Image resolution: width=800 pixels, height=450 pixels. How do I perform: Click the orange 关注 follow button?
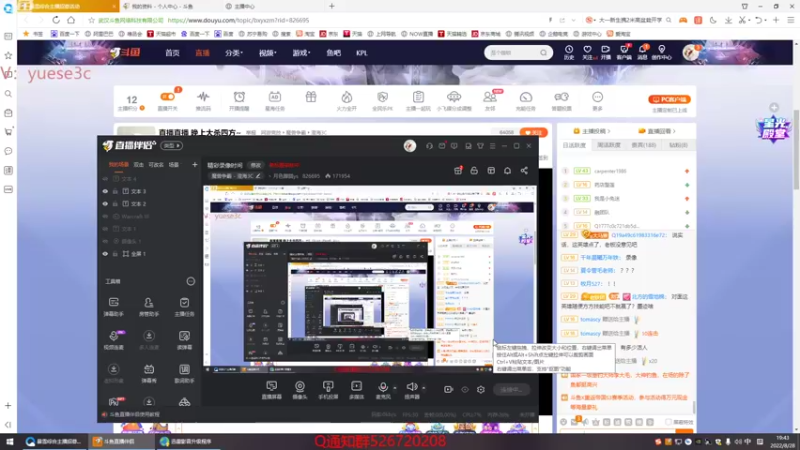pos(534,132)
